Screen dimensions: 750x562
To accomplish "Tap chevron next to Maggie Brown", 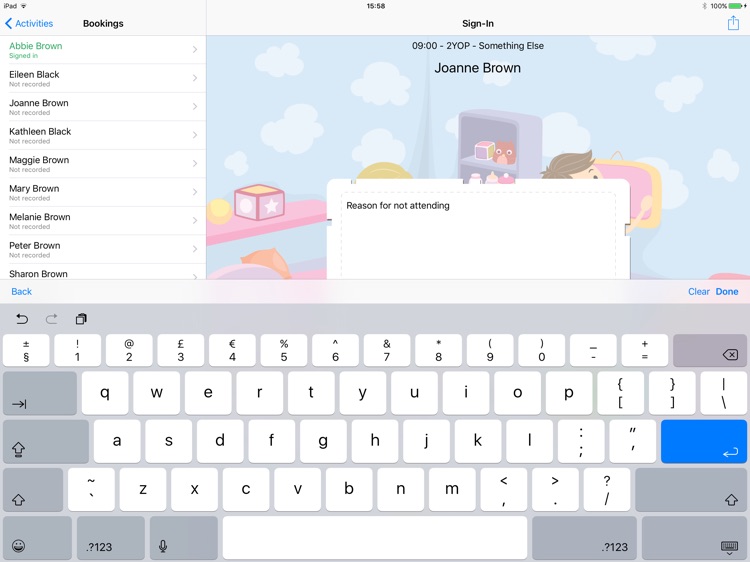I will click(x=195, y=163).
